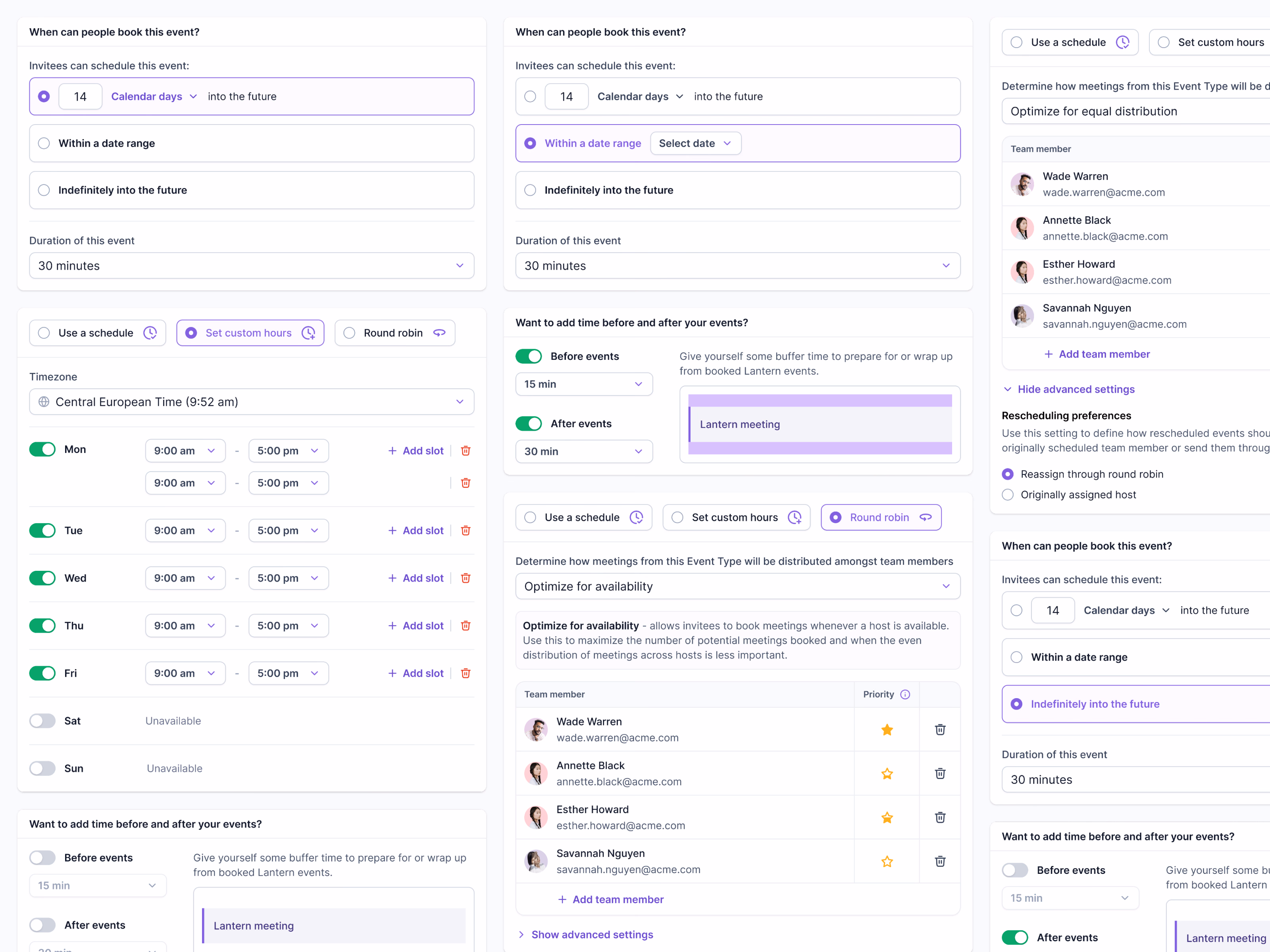Open the 15 min before-events dropdown in middle card
1270x952 pixels.
584,384
